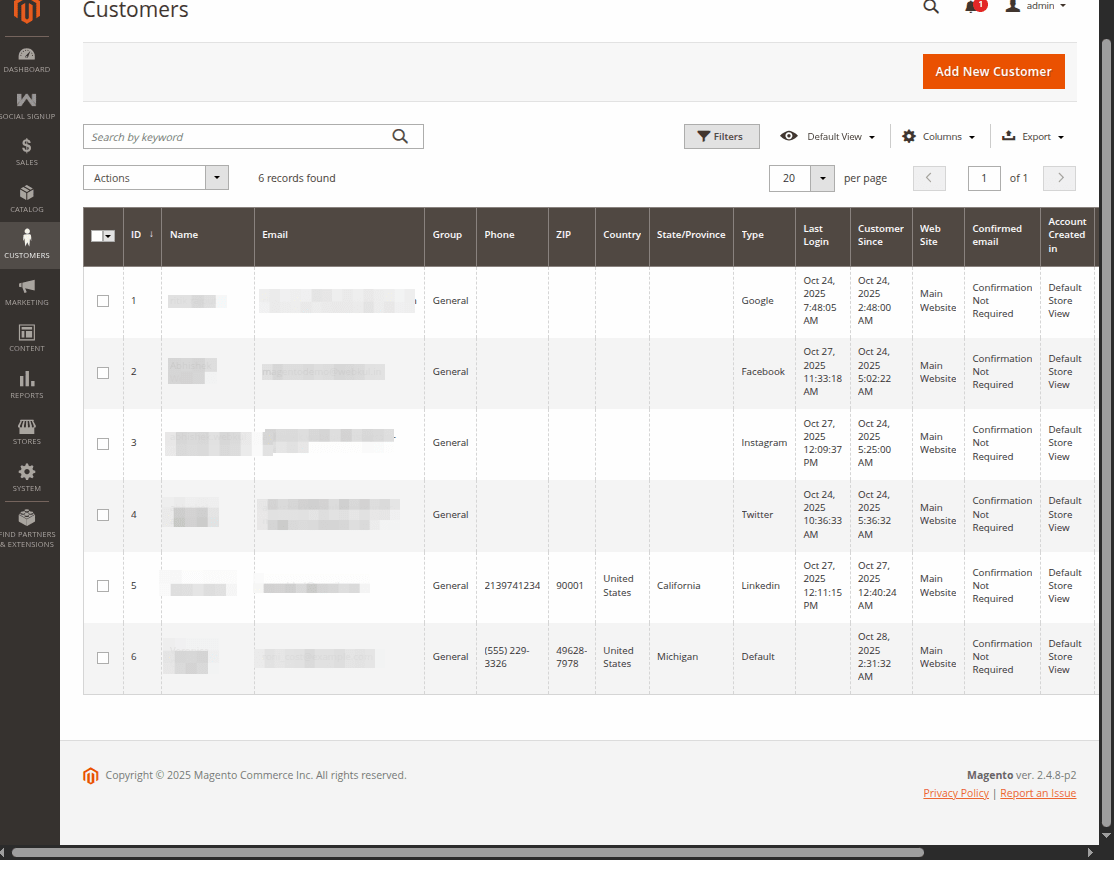
Task: Open the Reports section
Action: [27, 383]
